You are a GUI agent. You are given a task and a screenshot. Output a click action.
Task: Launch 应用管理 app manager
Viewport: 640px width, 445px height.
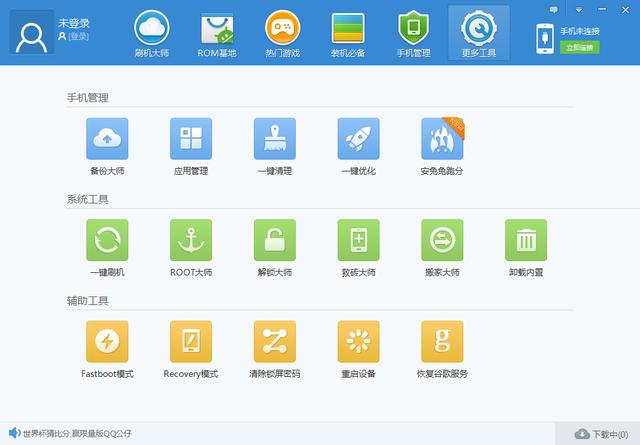(x=190, y=140)
